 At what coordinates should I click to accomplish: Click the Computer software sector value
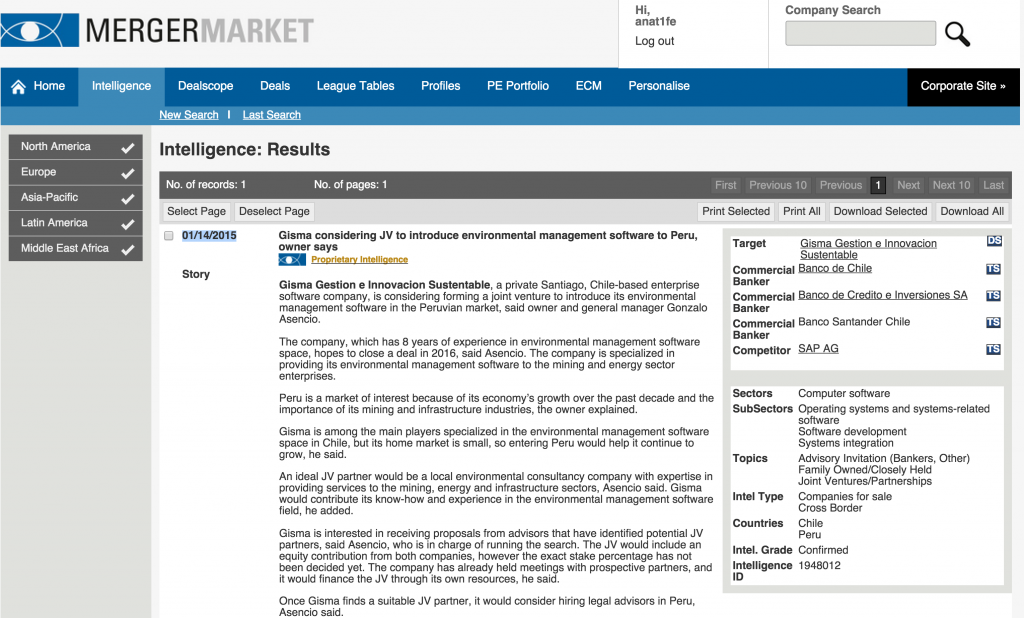click(x=844, y=394)
